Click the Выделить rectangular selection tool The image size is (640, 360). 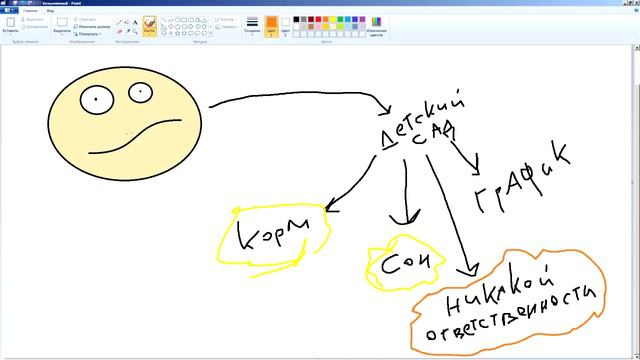point(62,22)
